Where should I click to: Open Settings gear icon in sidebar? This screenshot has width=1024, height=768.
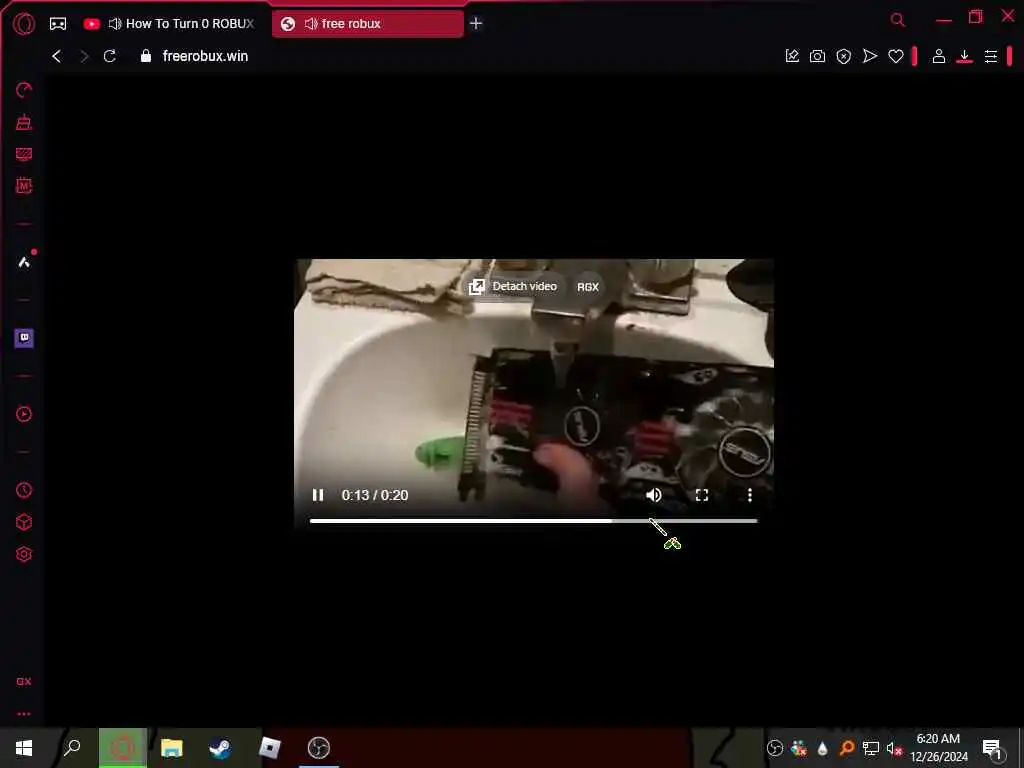point(24,554)
